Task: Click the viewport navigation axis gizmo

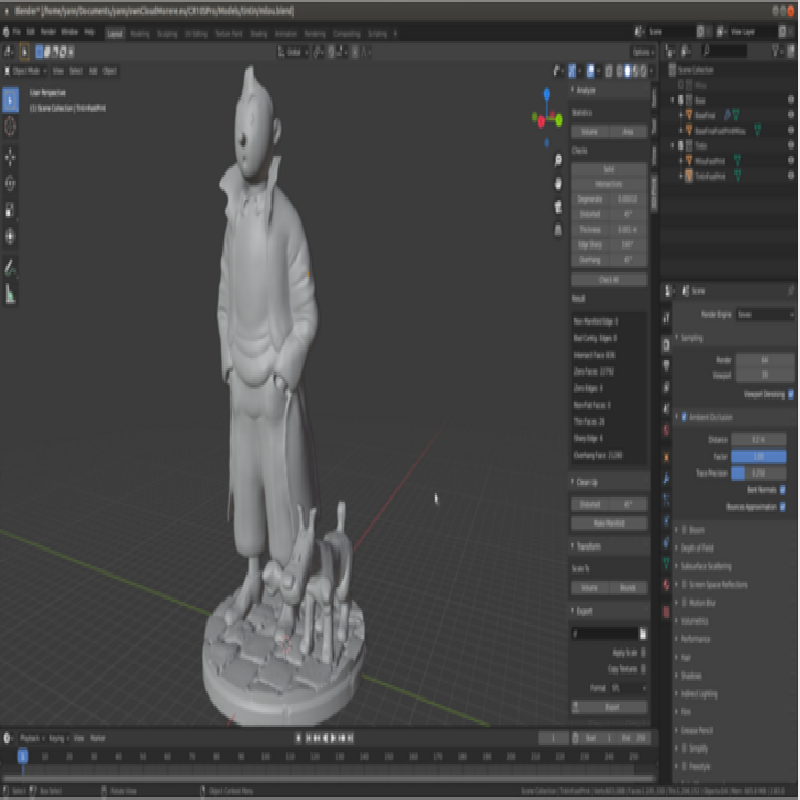Action: click(x=547, y=118)
